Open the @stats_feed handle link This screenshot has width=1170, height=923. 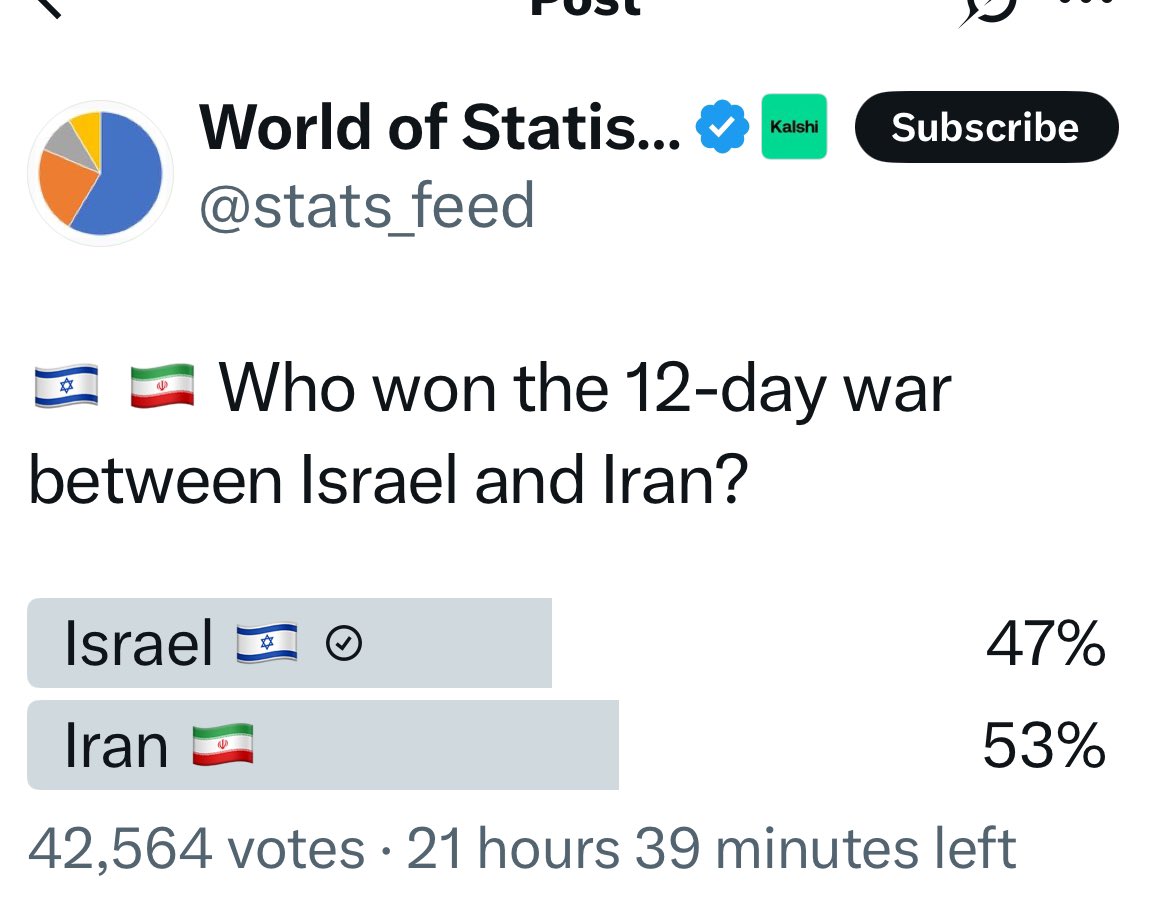367,205
